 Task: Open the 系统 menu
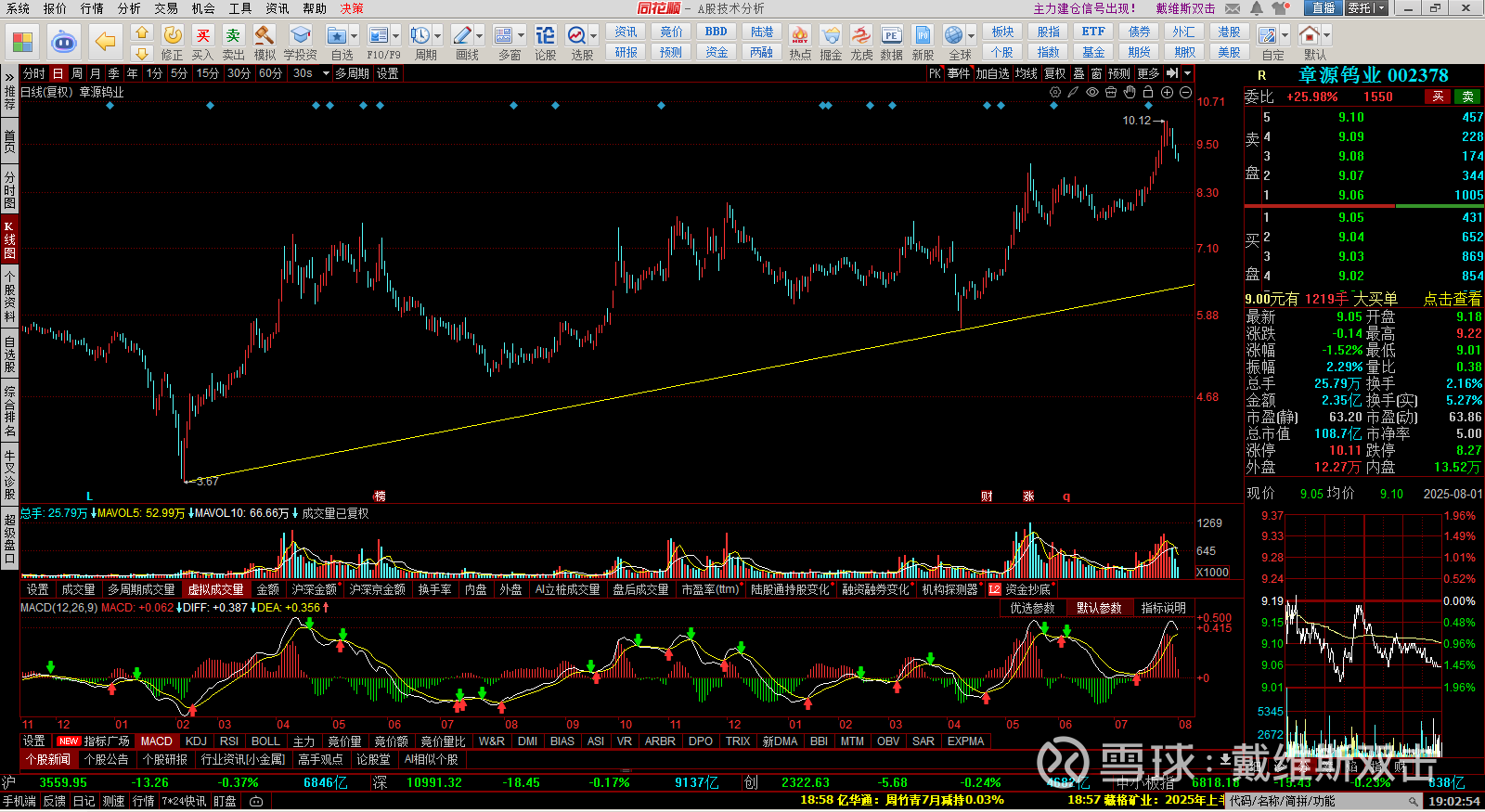click(18, 8)
